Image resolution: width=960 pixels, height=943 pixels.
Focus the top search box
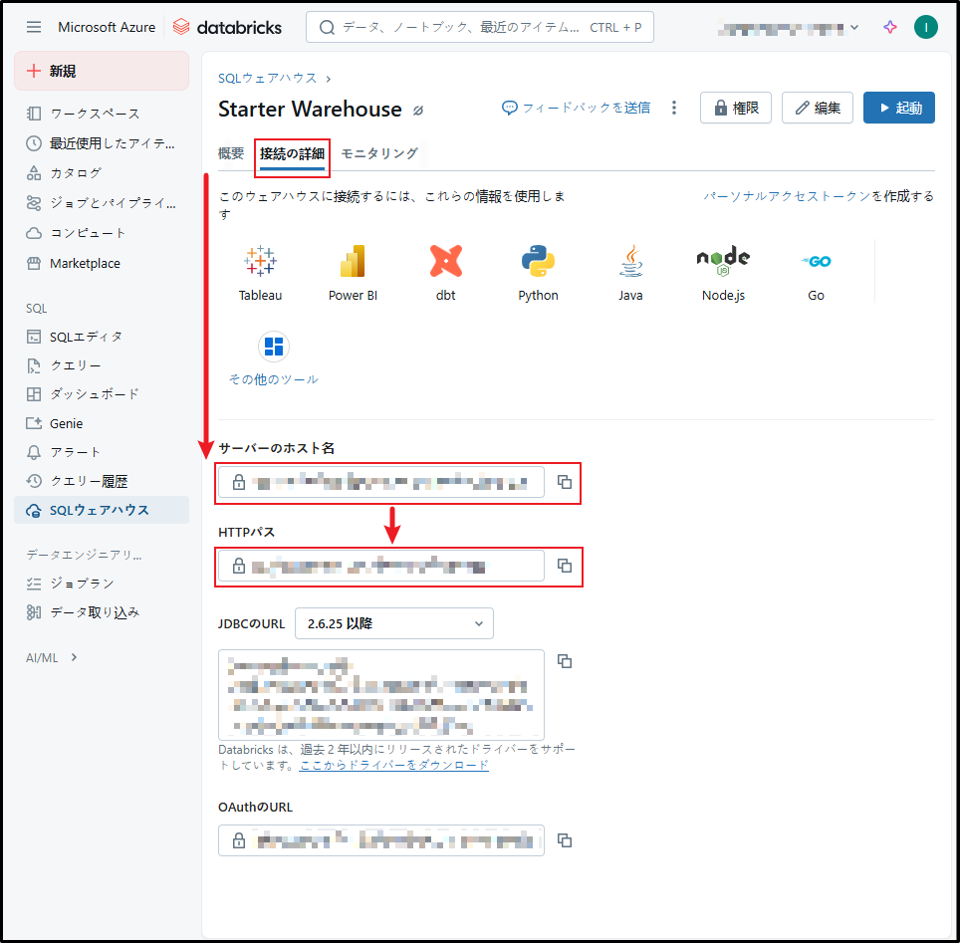(479, 28)
